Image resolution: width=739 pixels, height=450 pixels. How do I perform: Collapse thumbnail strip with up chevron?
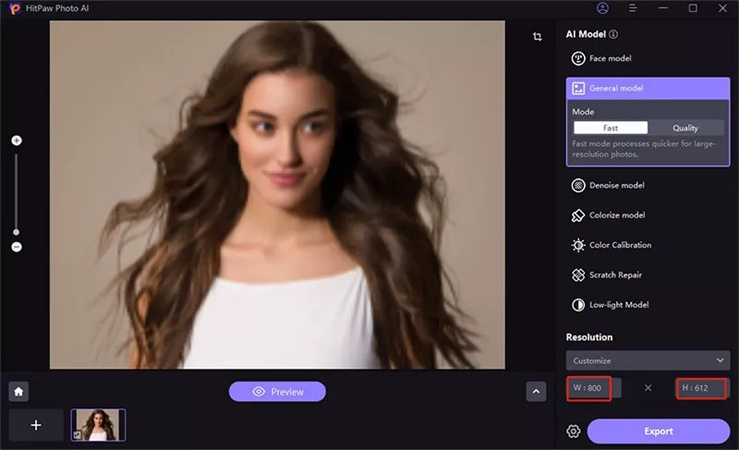click(536, 392)
